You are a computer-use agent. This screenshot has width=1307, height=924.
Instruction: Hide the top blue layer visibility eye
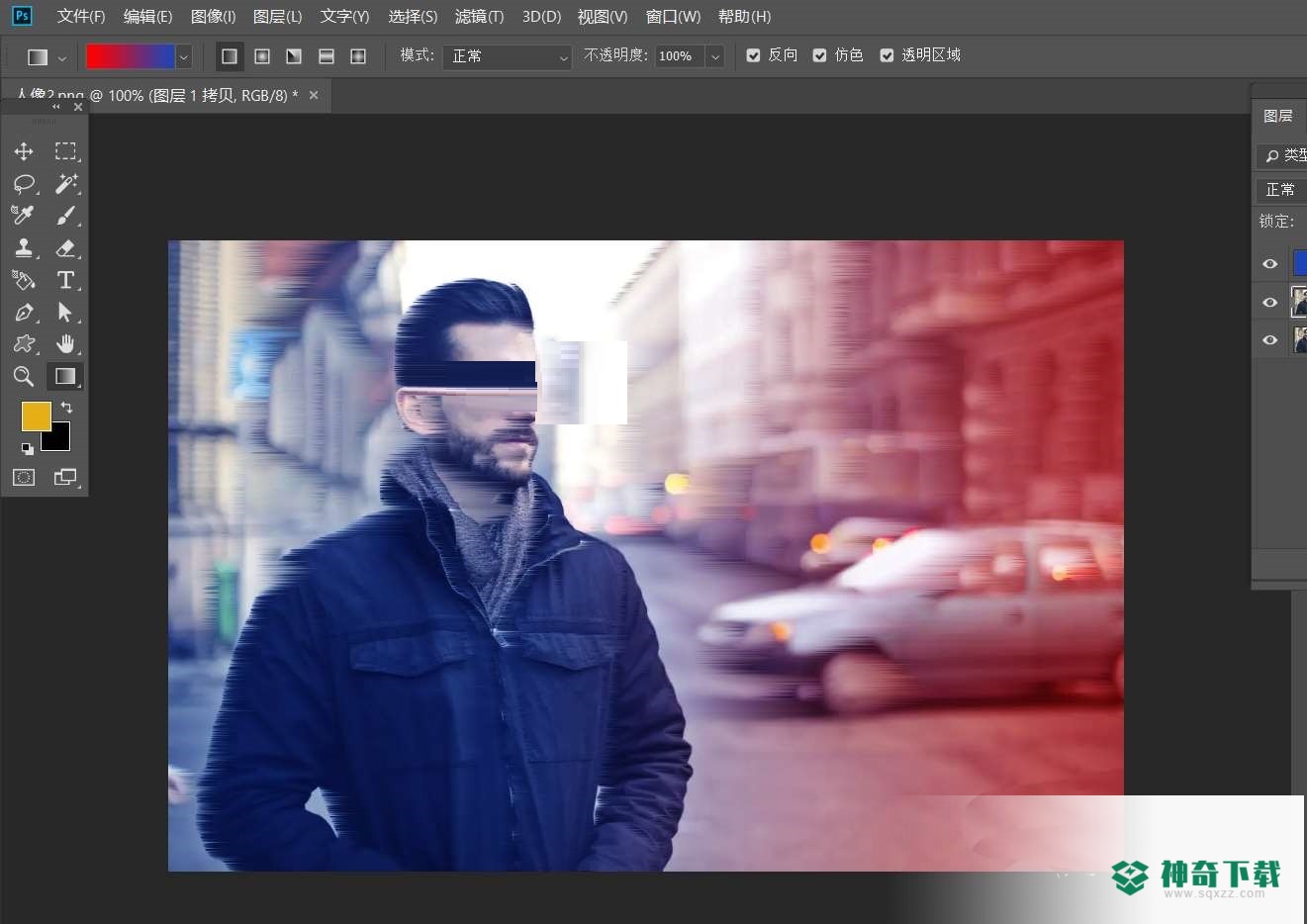click(1270, 264)
